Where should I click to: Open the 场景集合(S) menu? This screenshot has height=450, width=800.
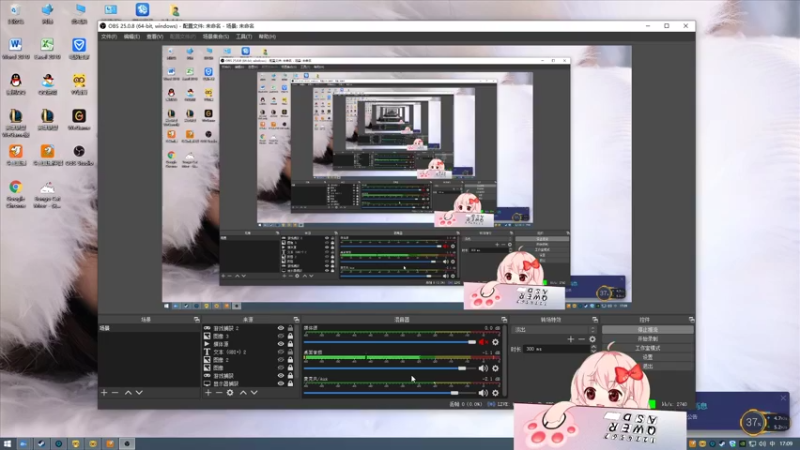(216, 37)
